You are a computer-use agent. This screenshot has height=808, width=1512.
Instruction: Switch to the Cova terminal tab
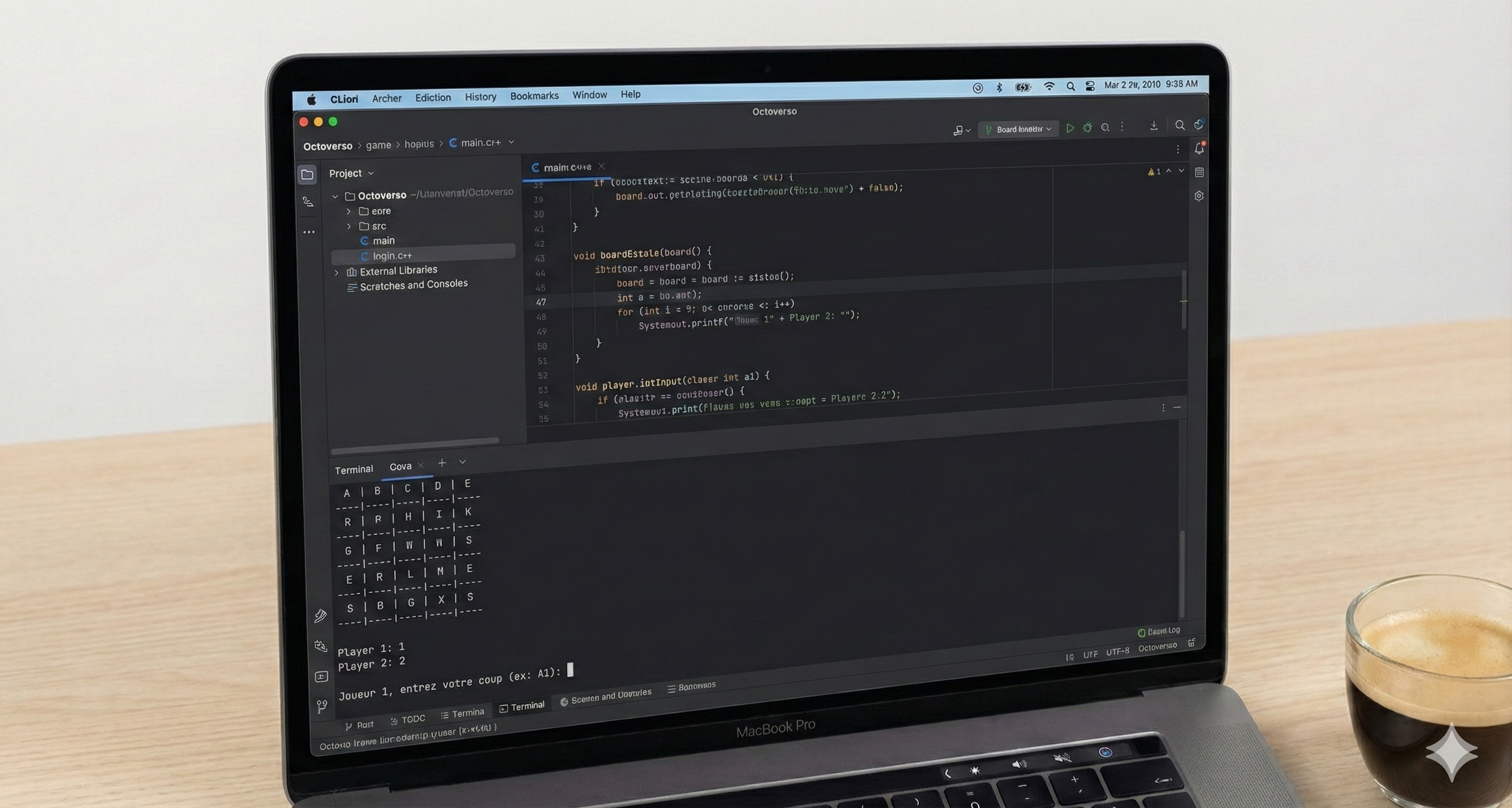click(401, 467)
